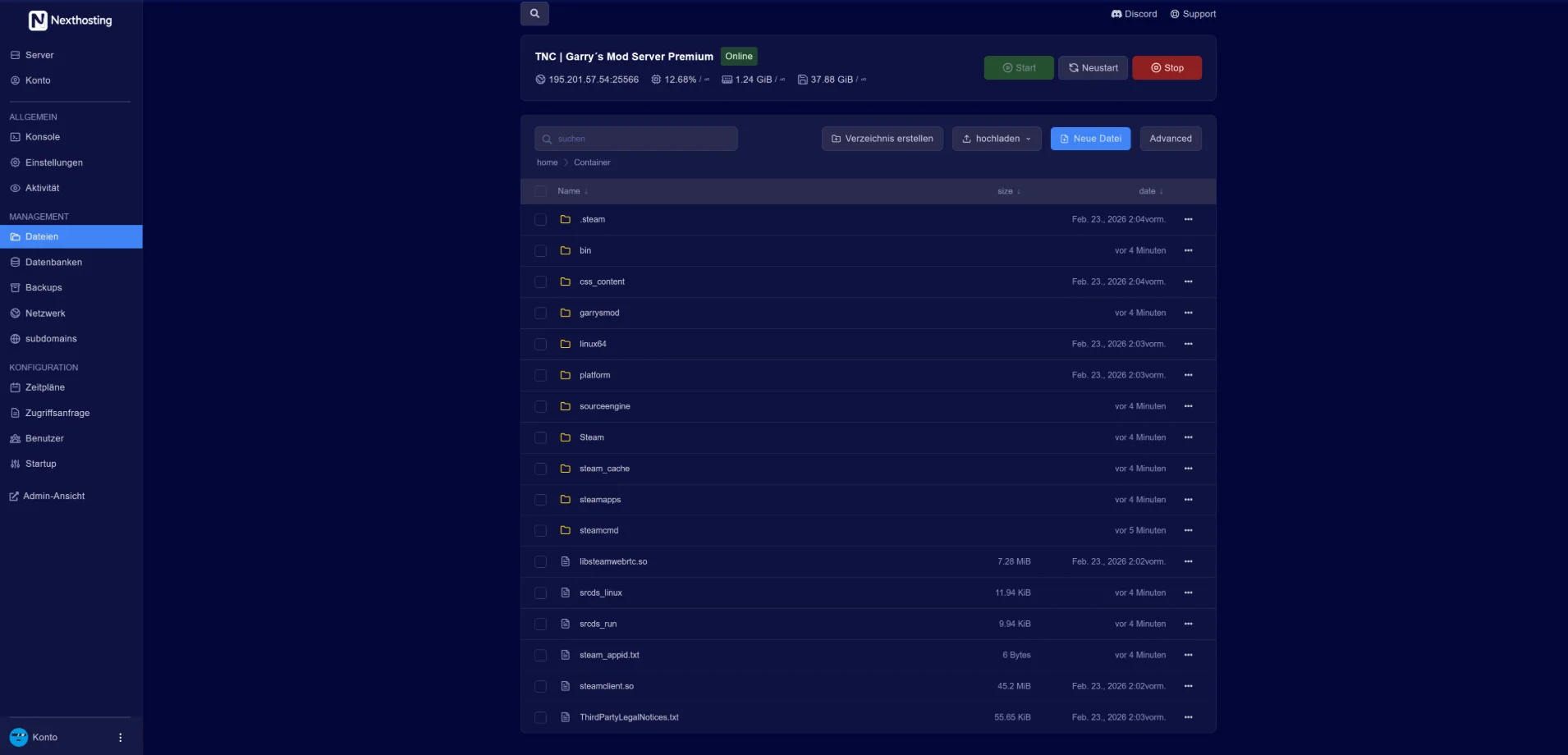Open actions menu for steamclient.so
This screenshot has height=755, width=1568.
[1188, 687]
